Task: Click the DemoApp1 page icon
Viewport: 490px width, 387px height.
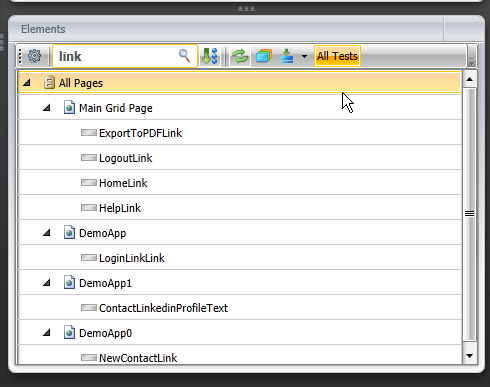Action: (x=69, y=283)
